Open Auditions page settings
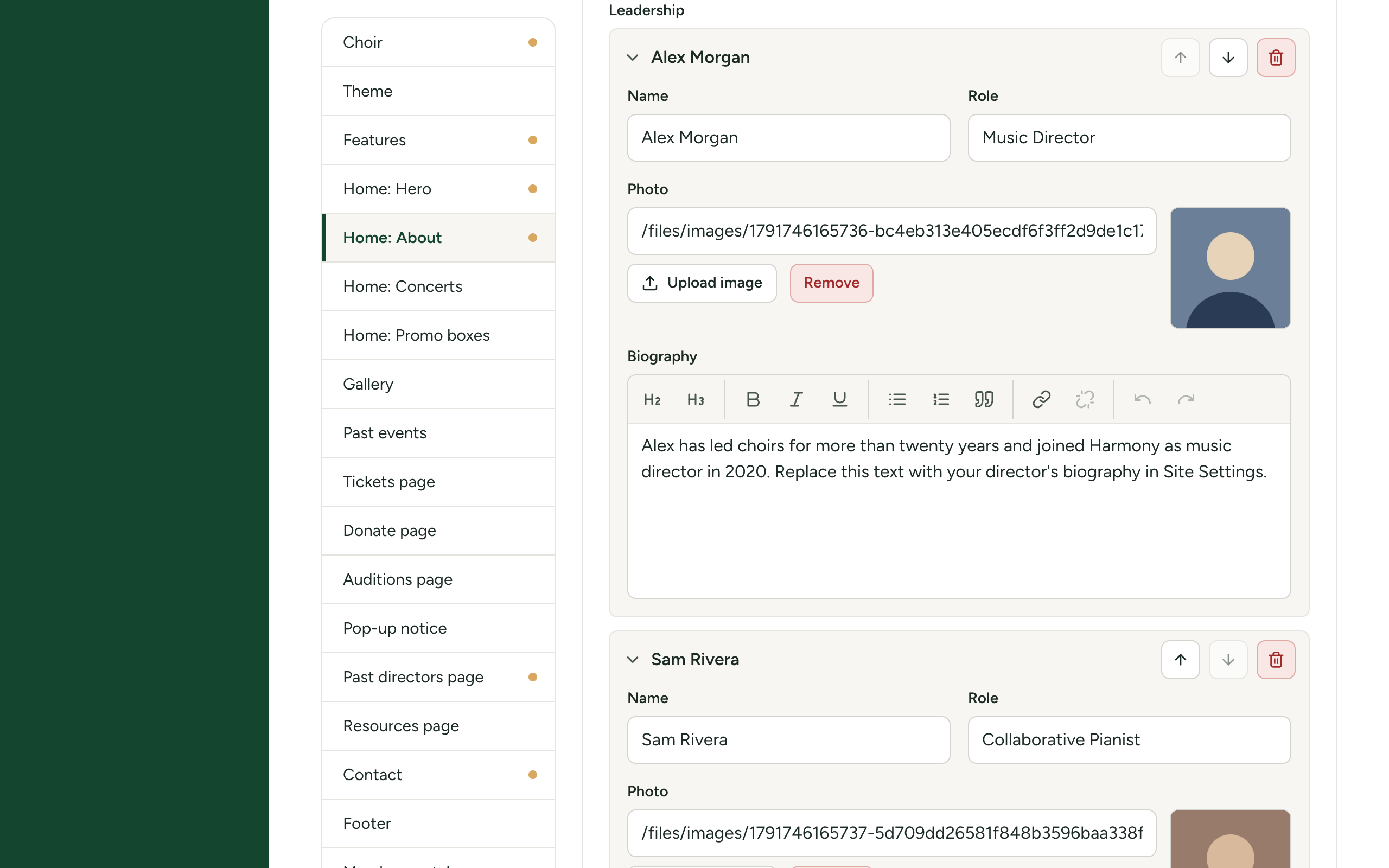 pos(438,579)
